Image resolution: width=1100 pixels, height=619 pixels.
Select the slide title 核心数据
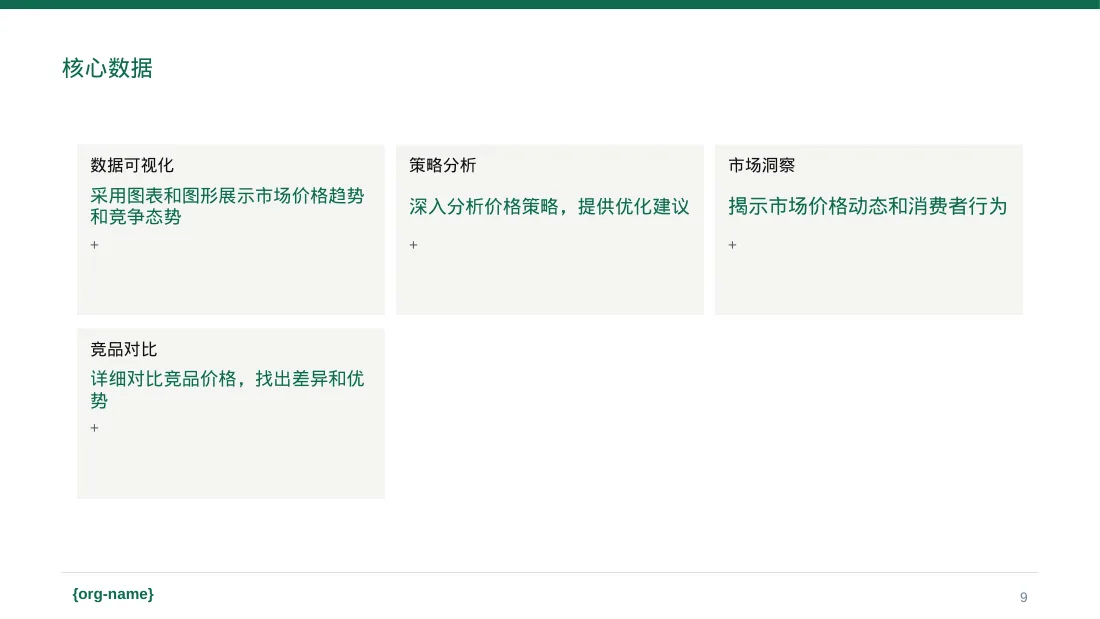tap(107, 68)
